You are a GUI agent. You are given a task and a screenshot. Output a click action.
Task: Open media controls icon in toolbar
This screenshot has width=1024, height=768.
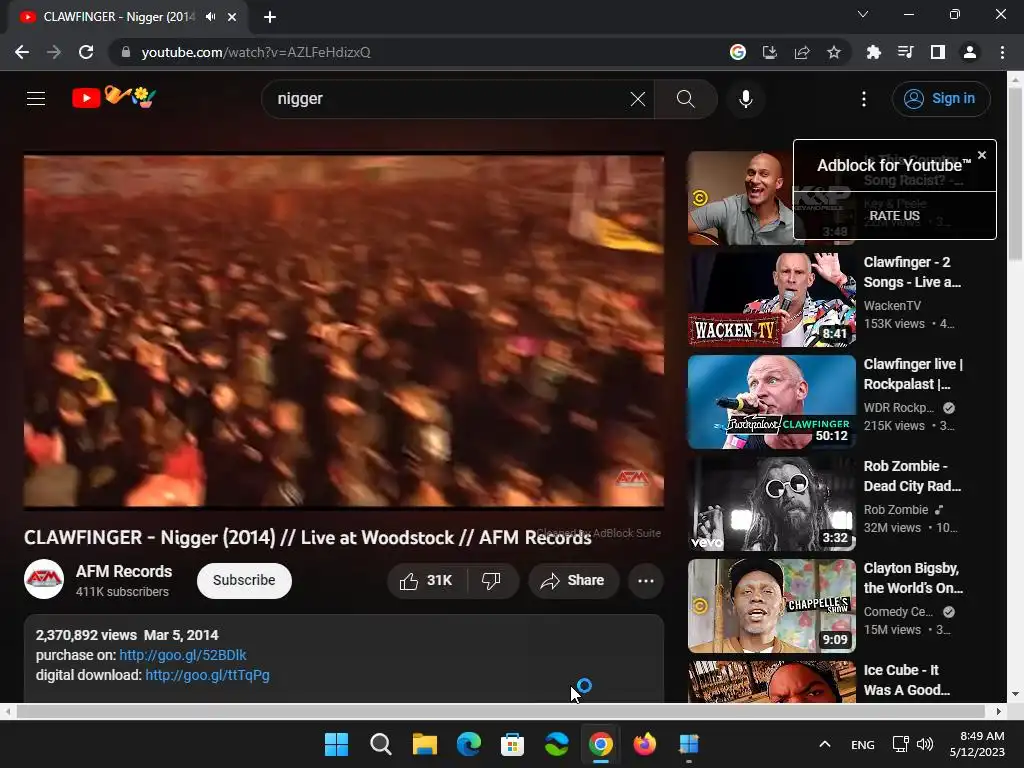coord(906,52)
